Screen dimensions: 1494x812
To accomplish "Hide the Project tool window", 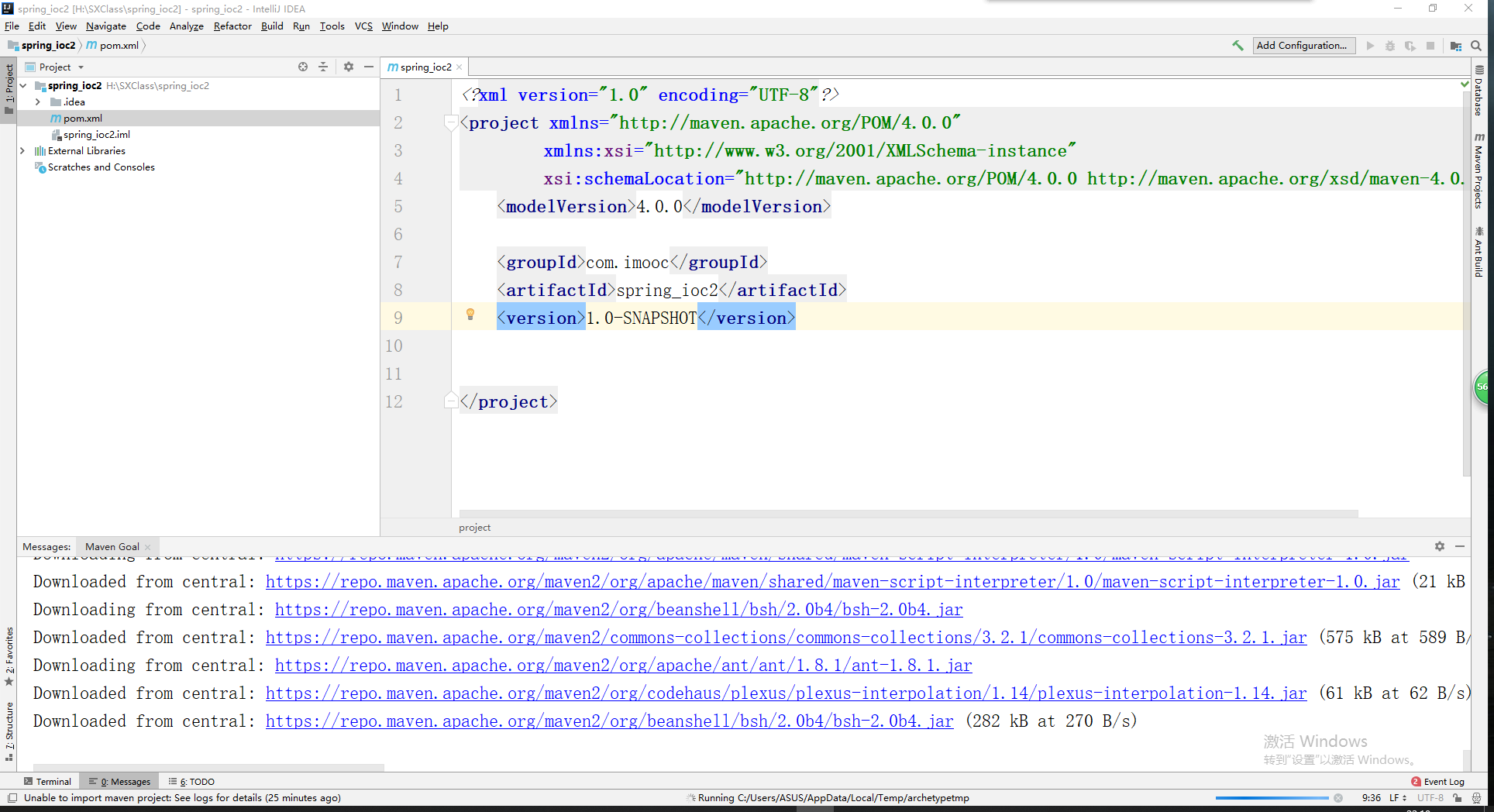I will pyautogui.click(x=369, y=67).
